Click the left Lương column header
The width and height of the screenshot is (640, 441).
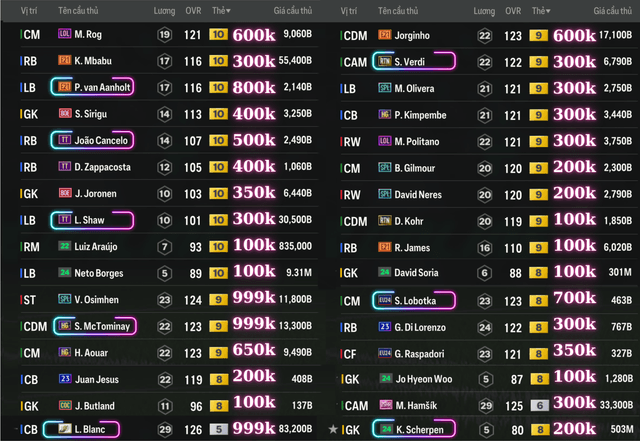164,11
